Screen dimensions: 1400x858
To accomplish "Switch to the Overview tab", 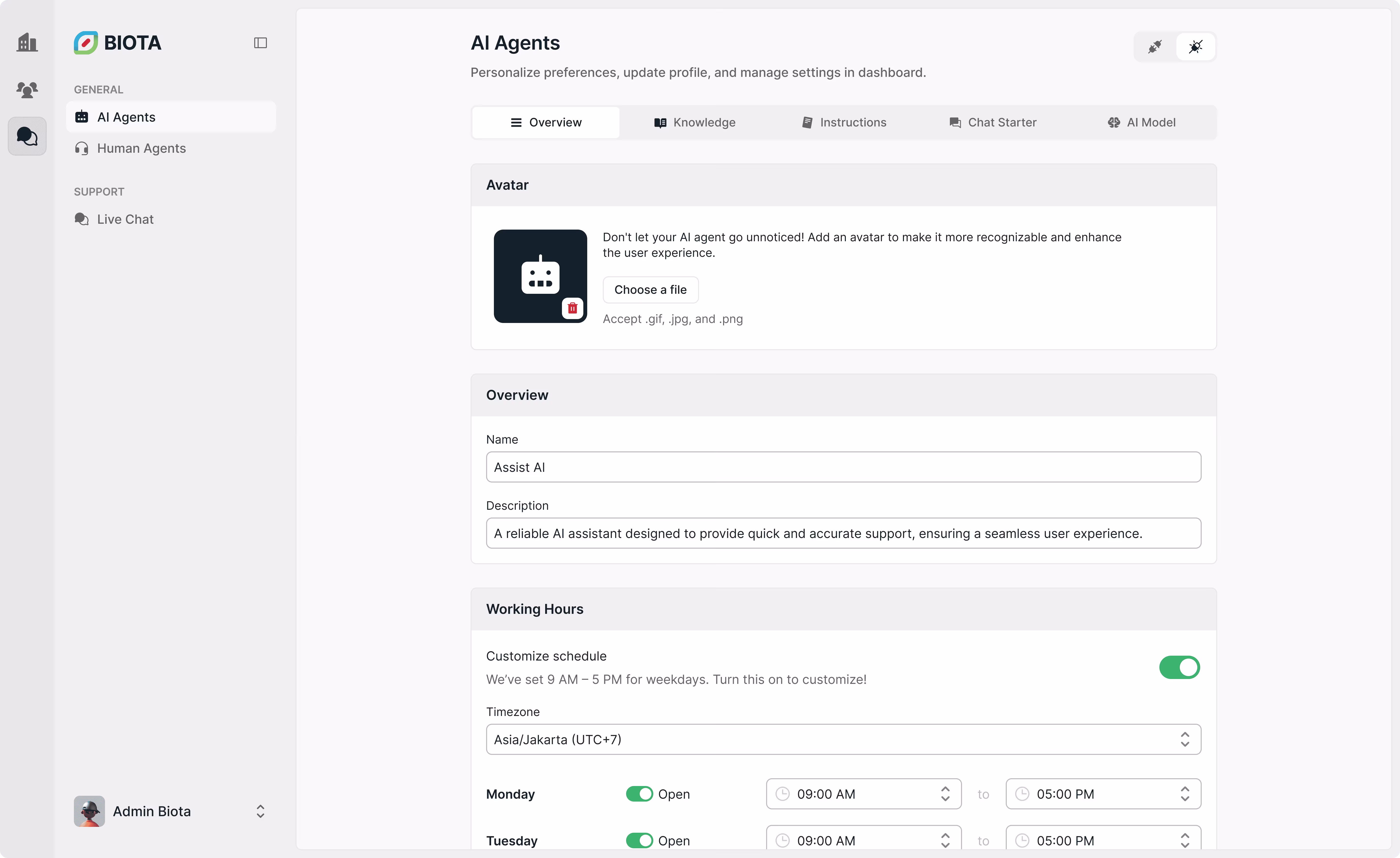I will [x=545, y=122].
